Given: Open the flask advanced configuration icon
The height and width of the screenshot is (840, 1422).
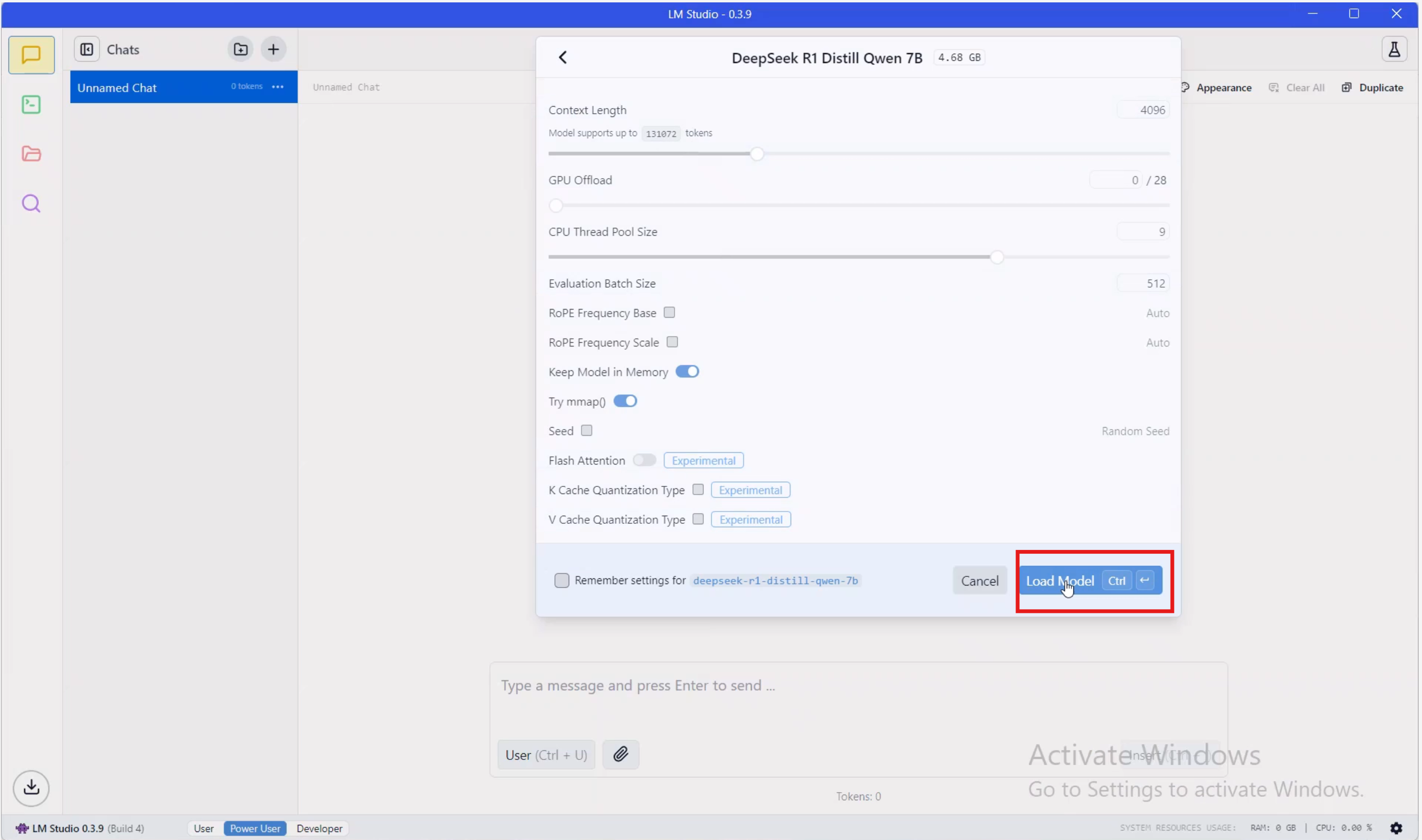Looking at the screenshot, I should pyautogui.click(x=1394, y=49).
